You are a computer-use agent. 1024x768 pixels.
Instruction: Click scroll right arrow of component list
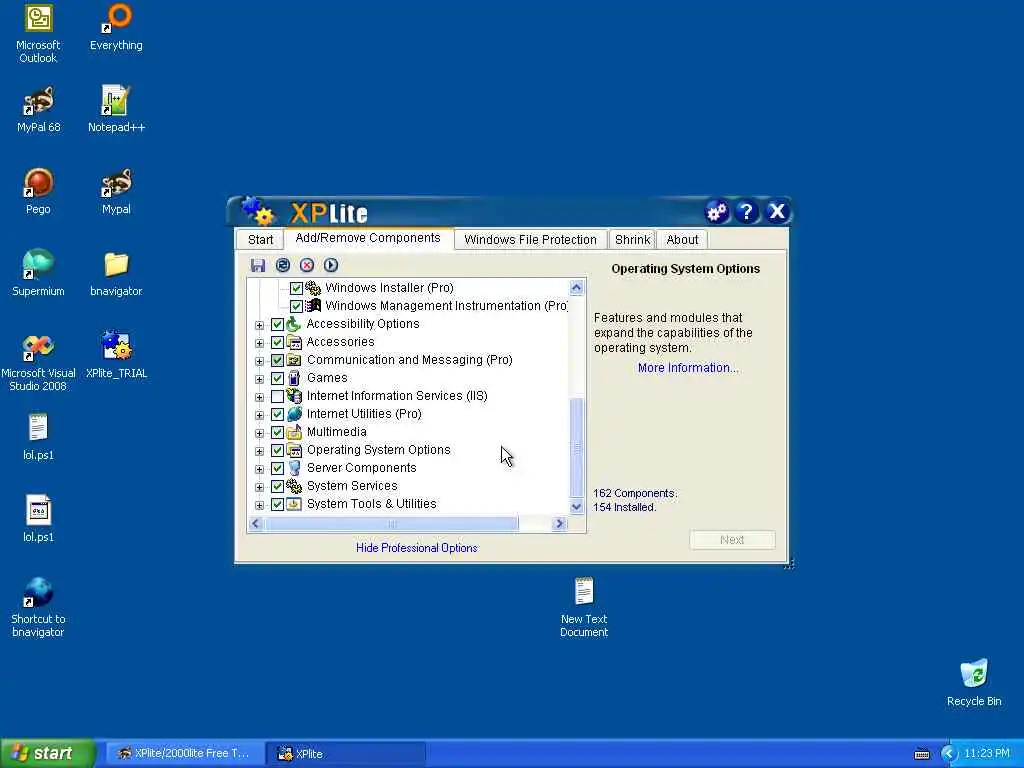pos(559,524)
